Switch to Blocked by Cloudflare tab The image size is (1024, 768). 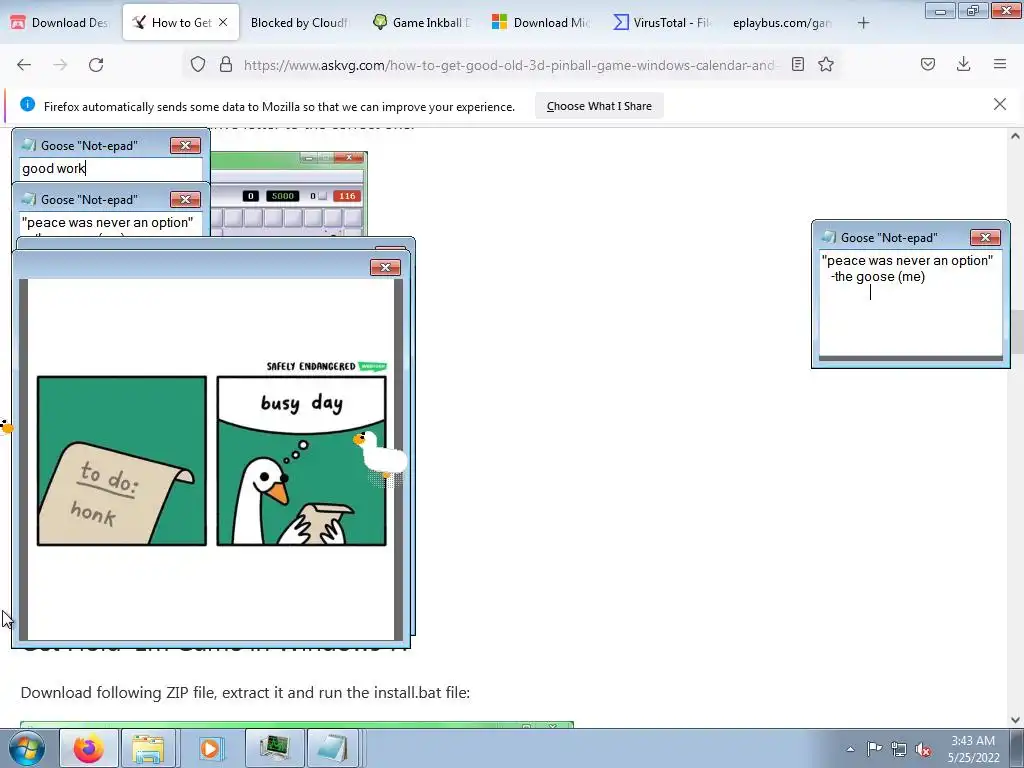click(x=299, y=23)
